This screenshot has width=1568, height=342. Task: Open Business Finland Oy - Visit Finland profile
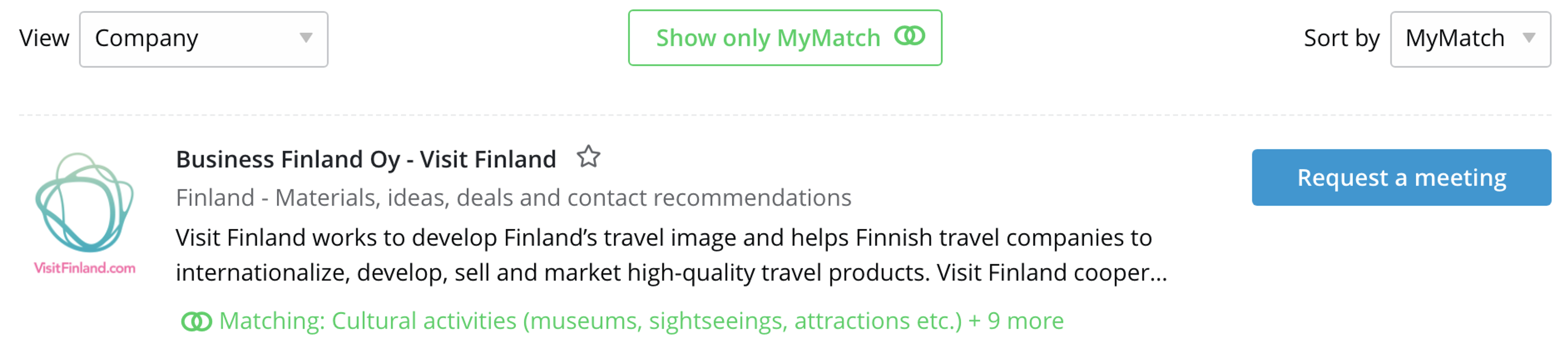(365, 158)
